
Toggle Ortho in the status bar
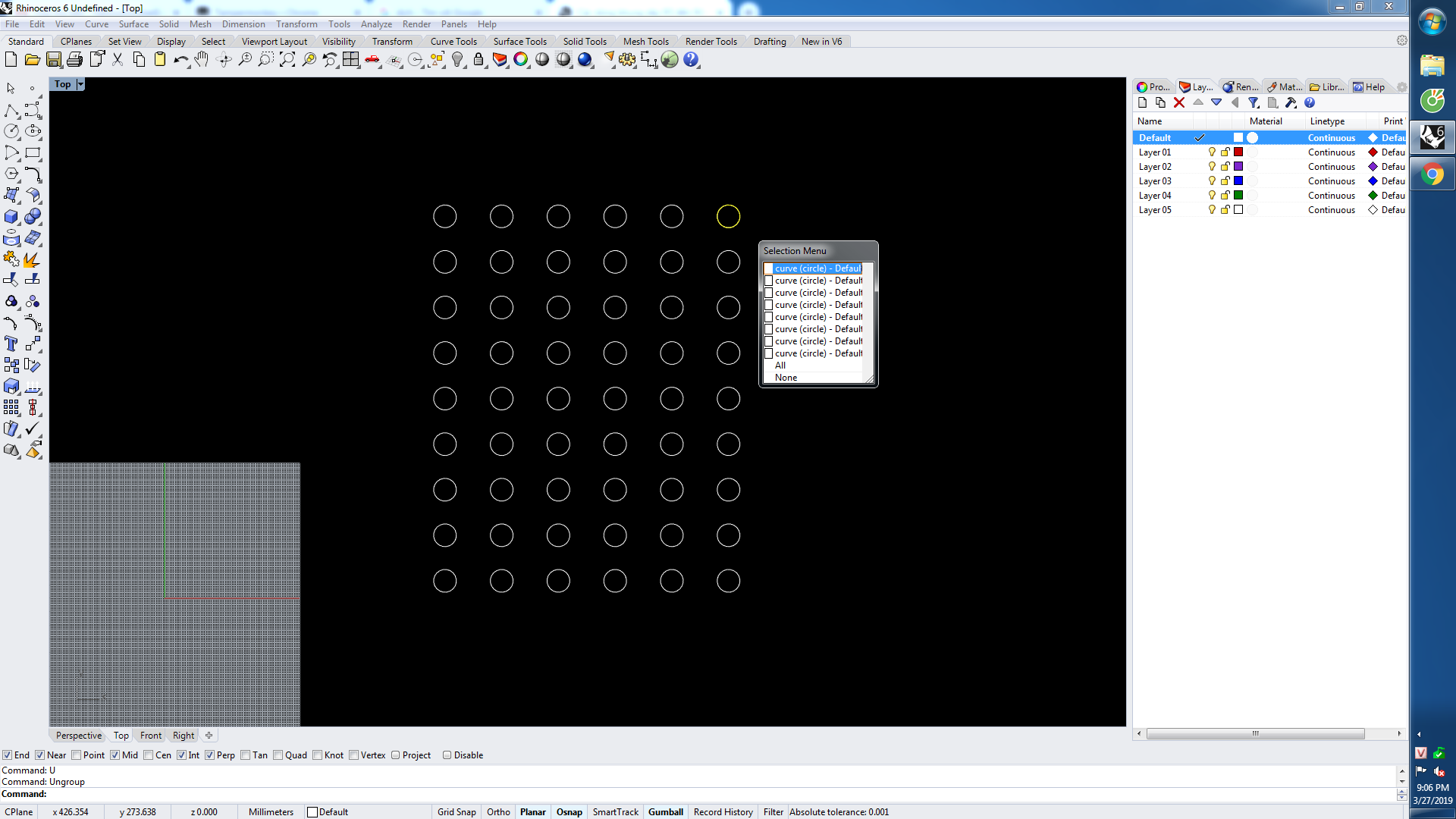(x=498, y=812)
